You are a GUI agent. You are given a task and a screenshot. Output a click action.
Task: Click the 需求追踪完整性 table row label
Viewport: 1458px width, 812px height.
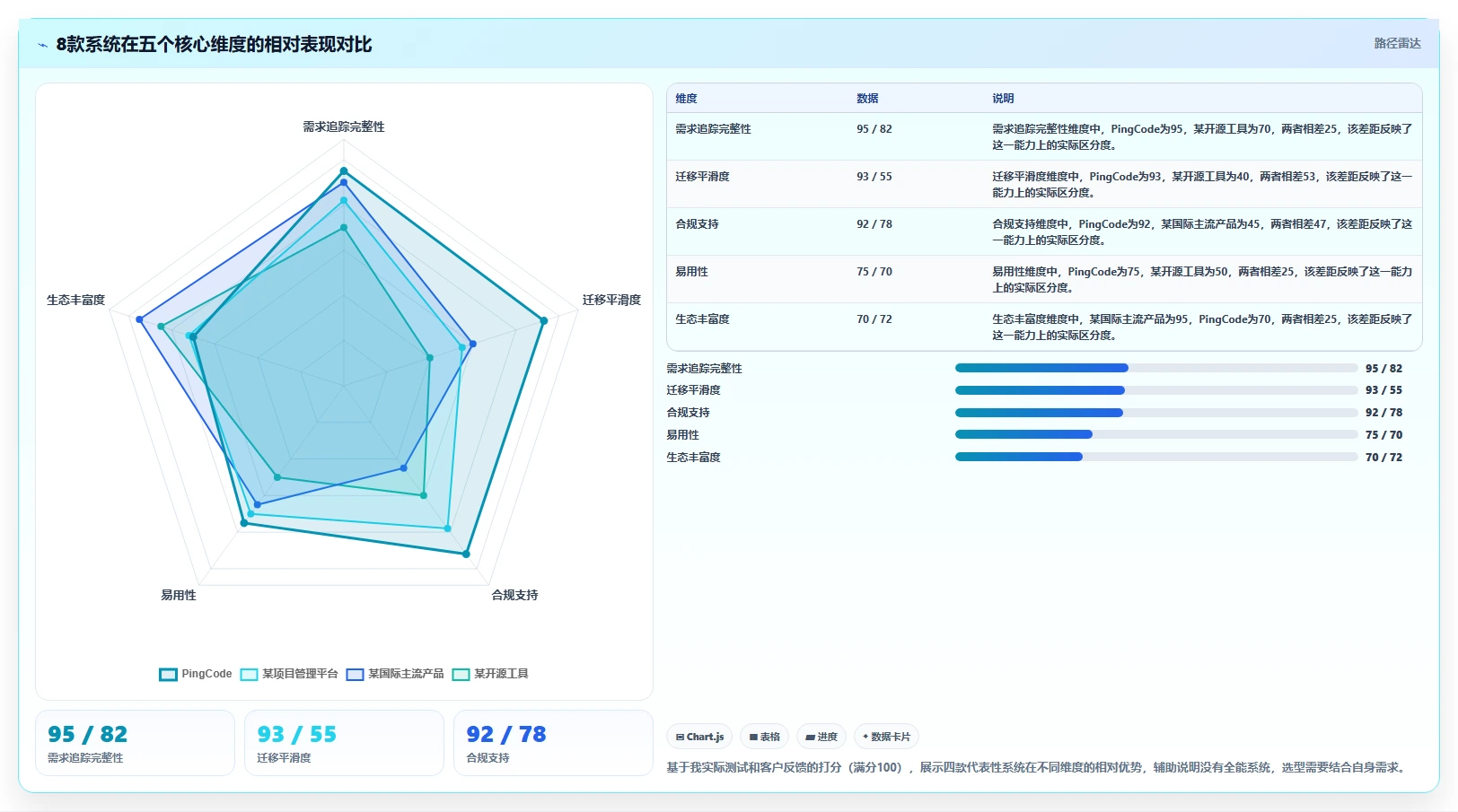coord(713,129)
